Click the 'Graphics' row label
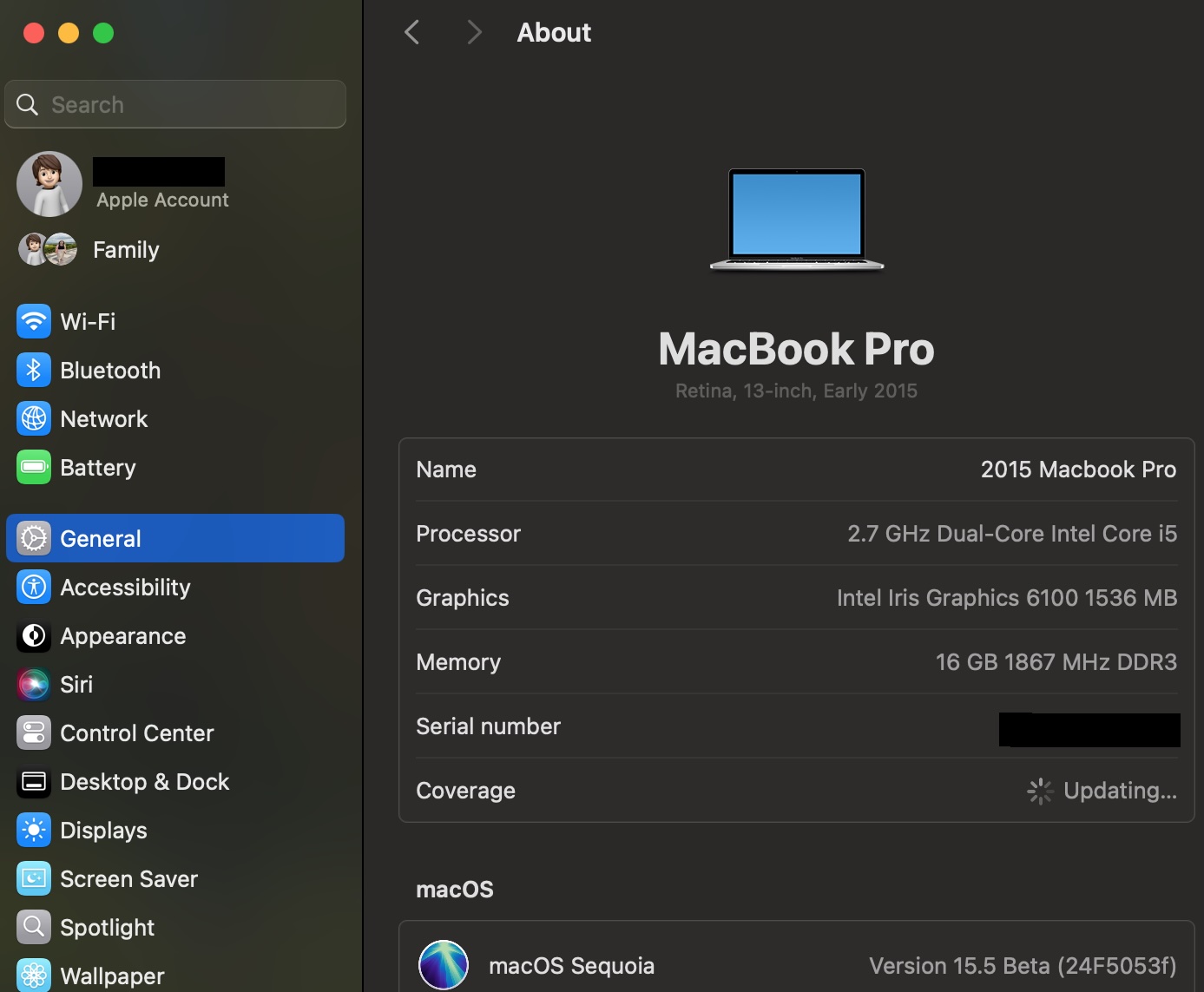This screenshot has width=1204, height=992. (463, 598)
